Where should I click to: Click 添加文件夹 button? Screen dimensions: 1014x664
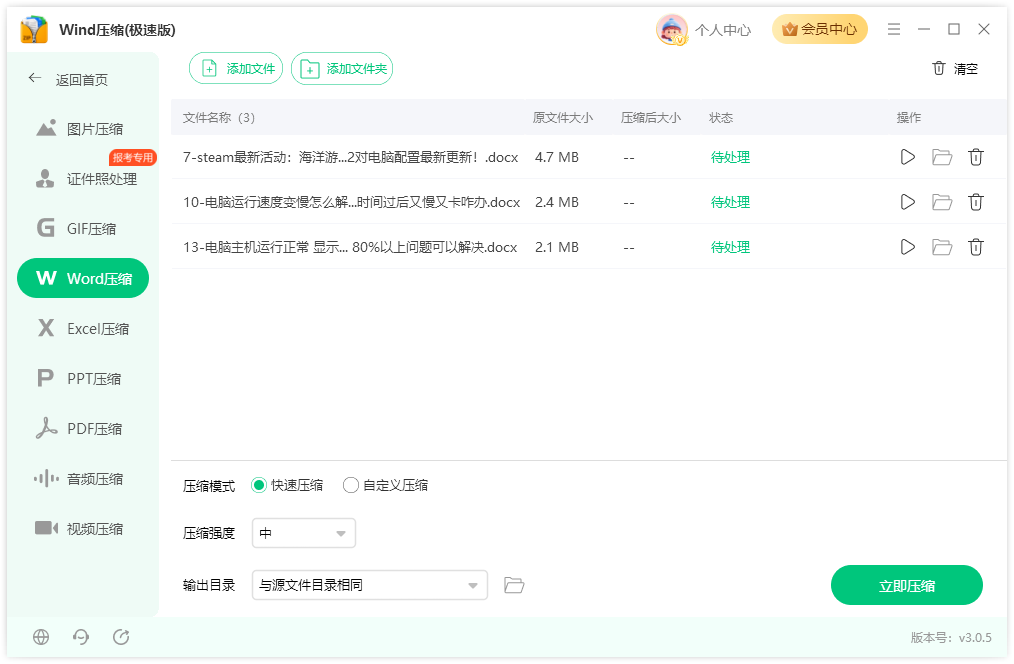pyautogui.click(x=342, y=69)
